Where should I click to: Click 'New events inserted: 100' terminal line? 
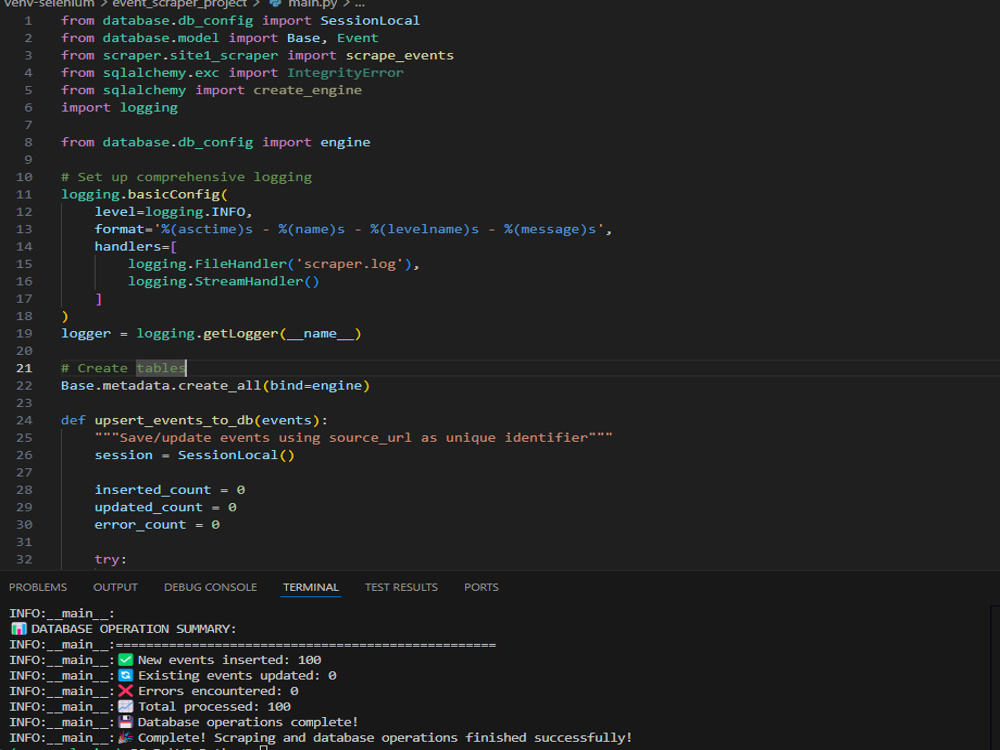[230, 660]
